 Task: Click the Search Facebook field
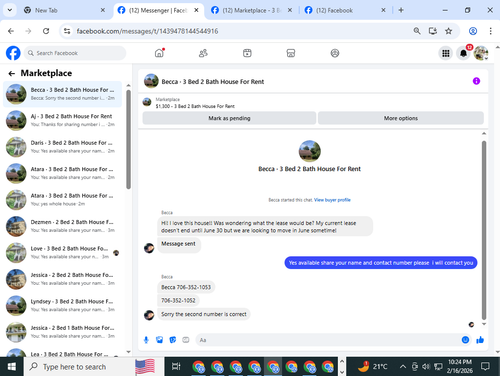75,53
